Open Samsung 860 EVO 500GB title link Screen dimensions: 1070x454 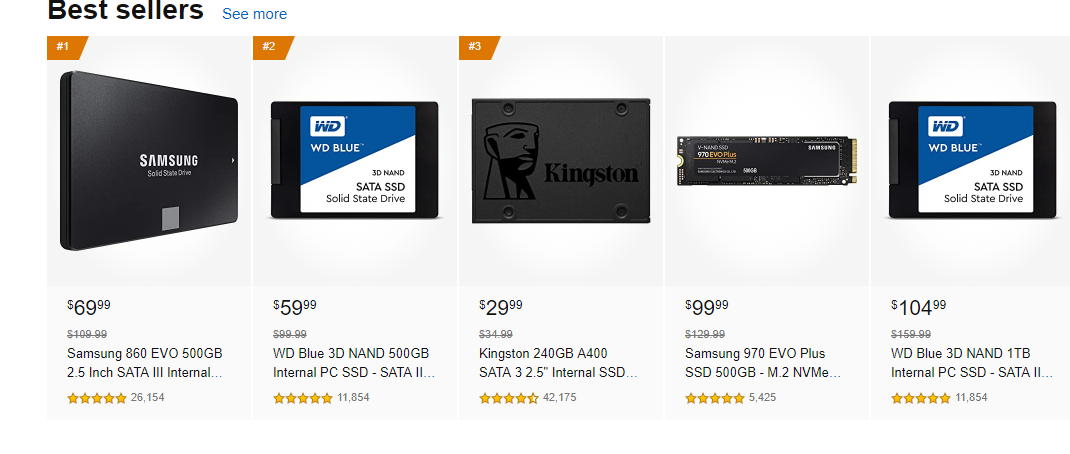coord(145,363)
